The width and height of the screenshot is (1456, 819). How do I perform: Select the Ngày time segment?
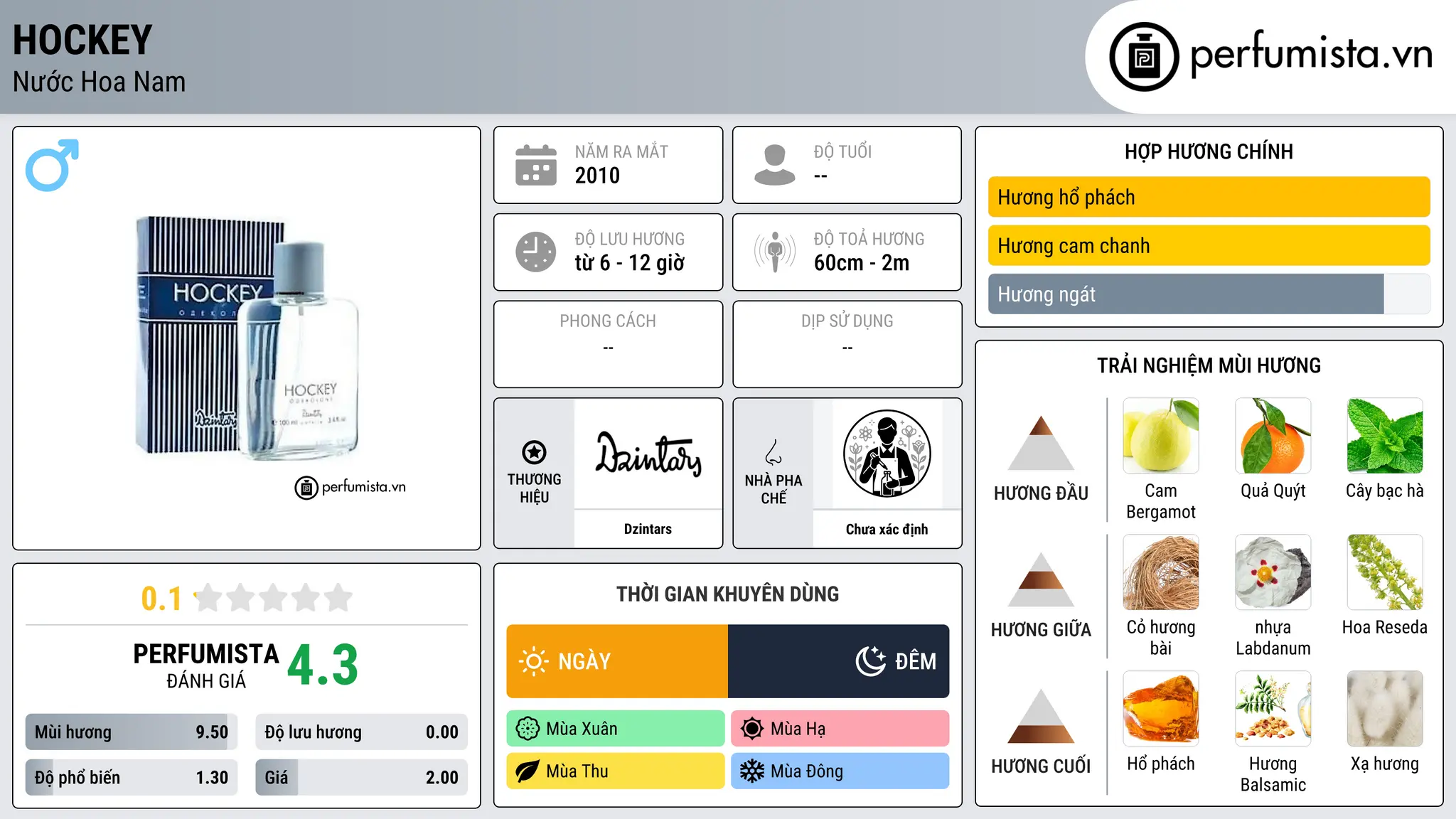(x=617, y=661)
